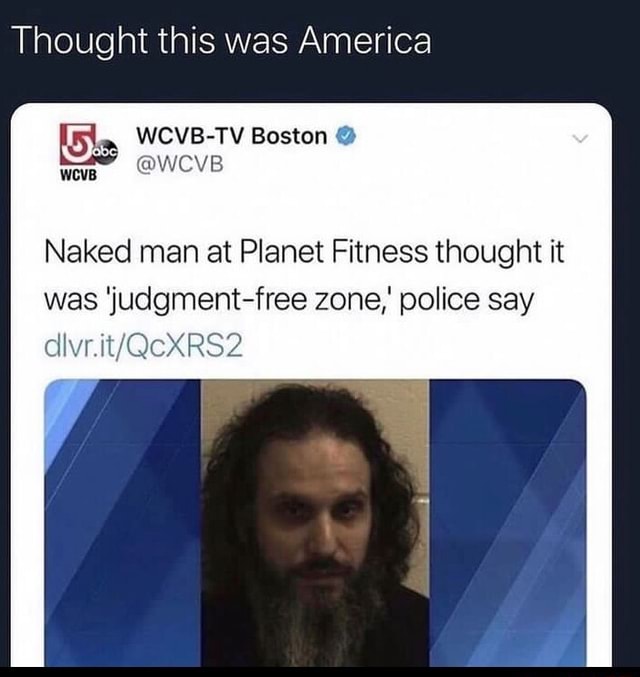
Task: Click the blue verified checkmark badge
Action: 345,136
